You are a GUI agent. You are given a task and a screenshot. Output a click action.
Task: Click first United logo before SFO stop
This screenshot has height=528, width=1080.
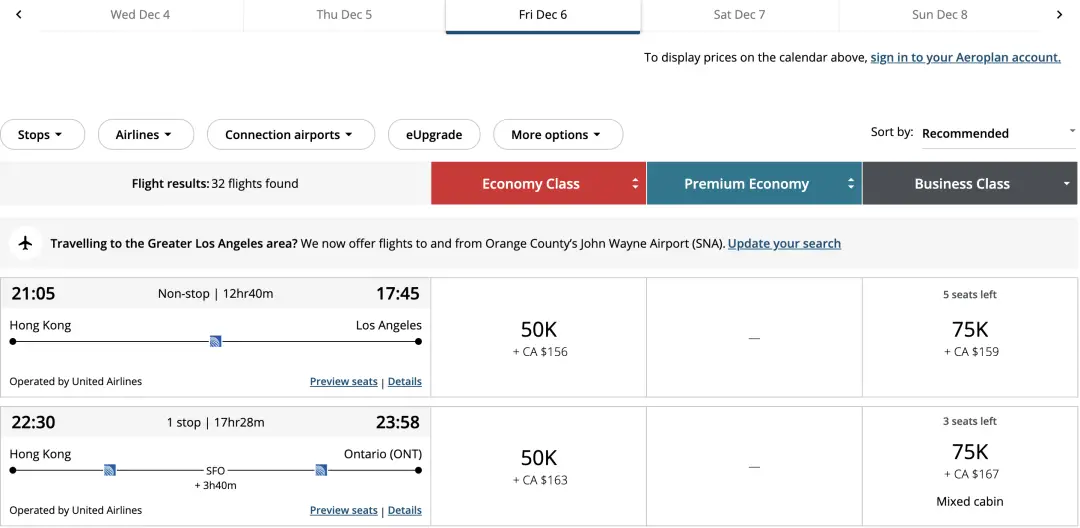(110, 470)
